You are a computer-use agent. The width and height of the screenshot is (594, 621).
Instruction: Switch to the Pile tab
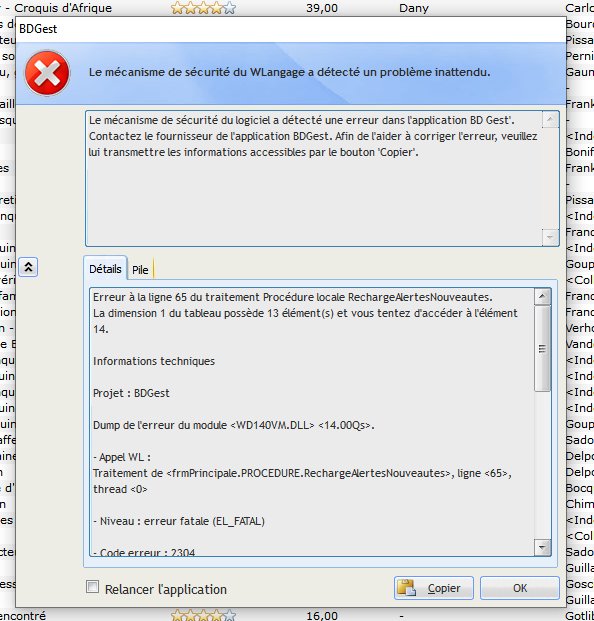point(140,270)
